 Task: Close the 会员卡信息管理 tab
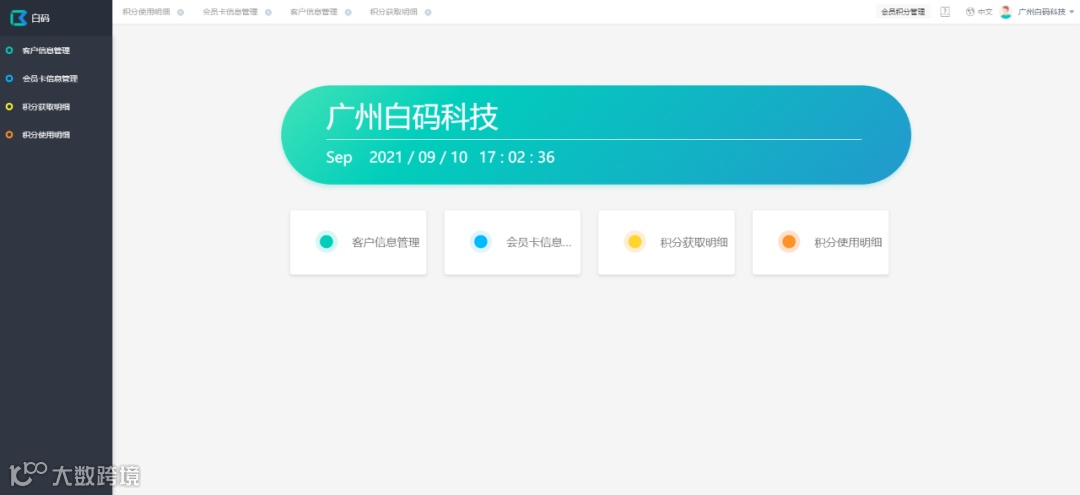[x=268, y=12]
